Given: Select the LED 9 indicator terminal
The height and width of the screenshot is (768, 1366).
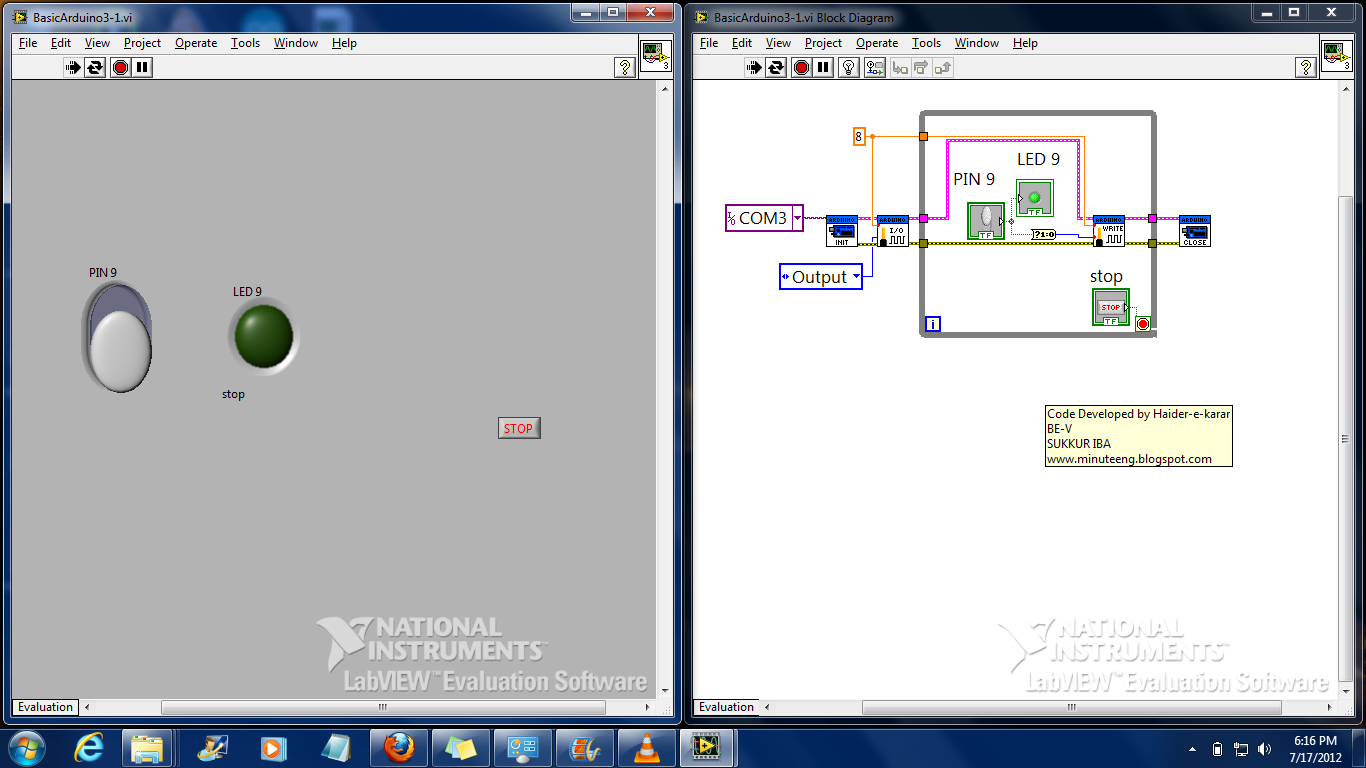Looking at the screenshot, I should coord(1035,198).
